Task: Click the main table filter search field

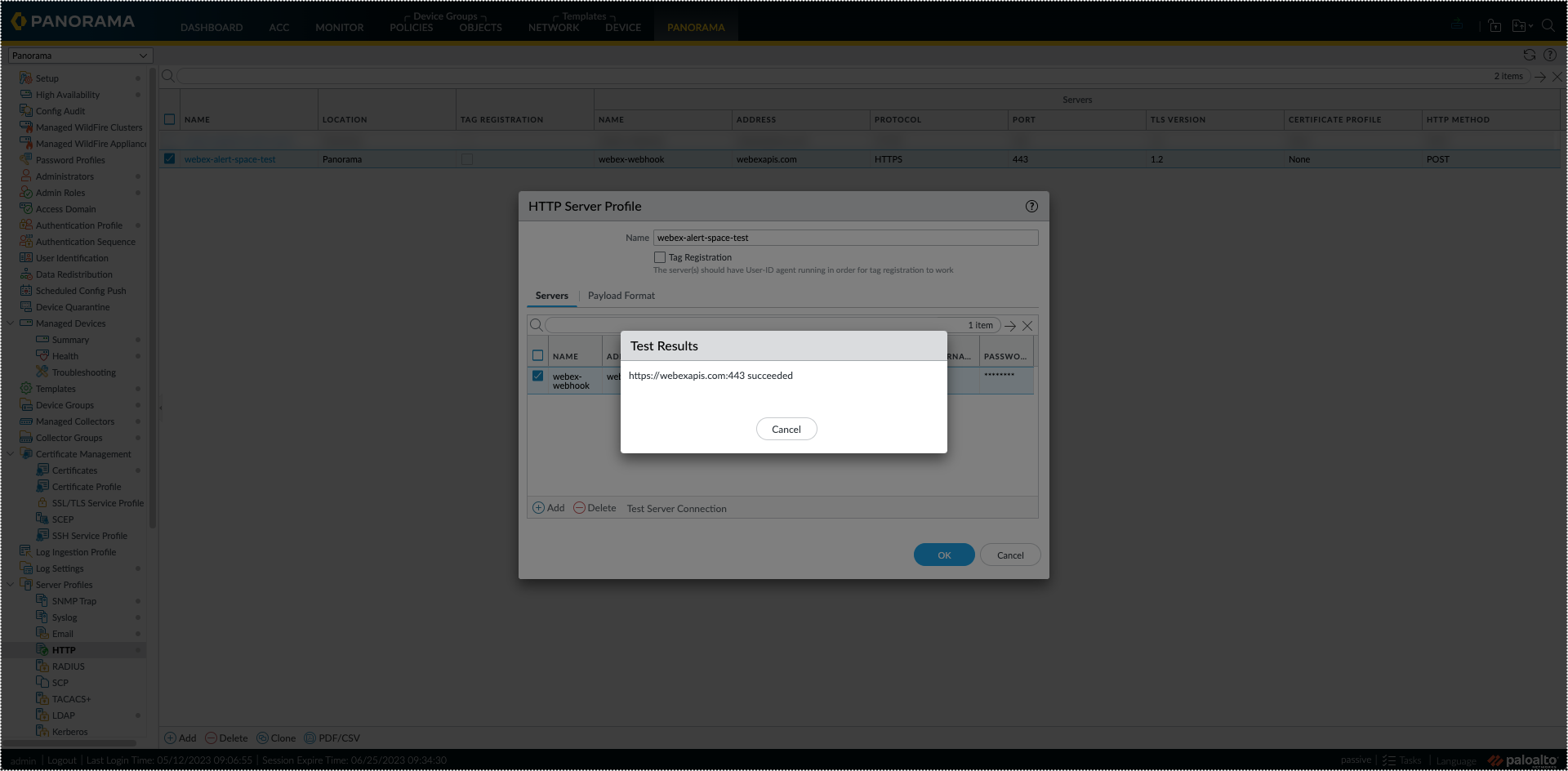Action: click(x=853, y=76)
